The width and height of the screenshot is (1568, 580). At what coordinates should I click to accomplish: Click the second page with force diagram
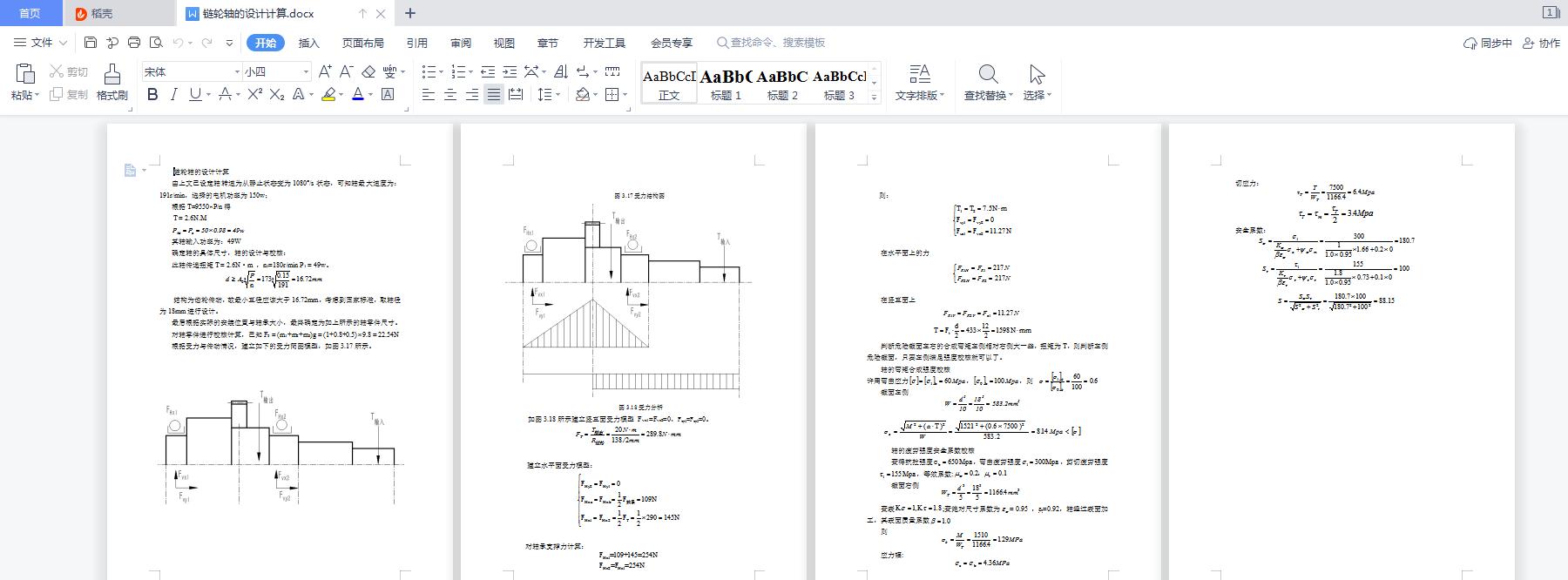point(633,352)
